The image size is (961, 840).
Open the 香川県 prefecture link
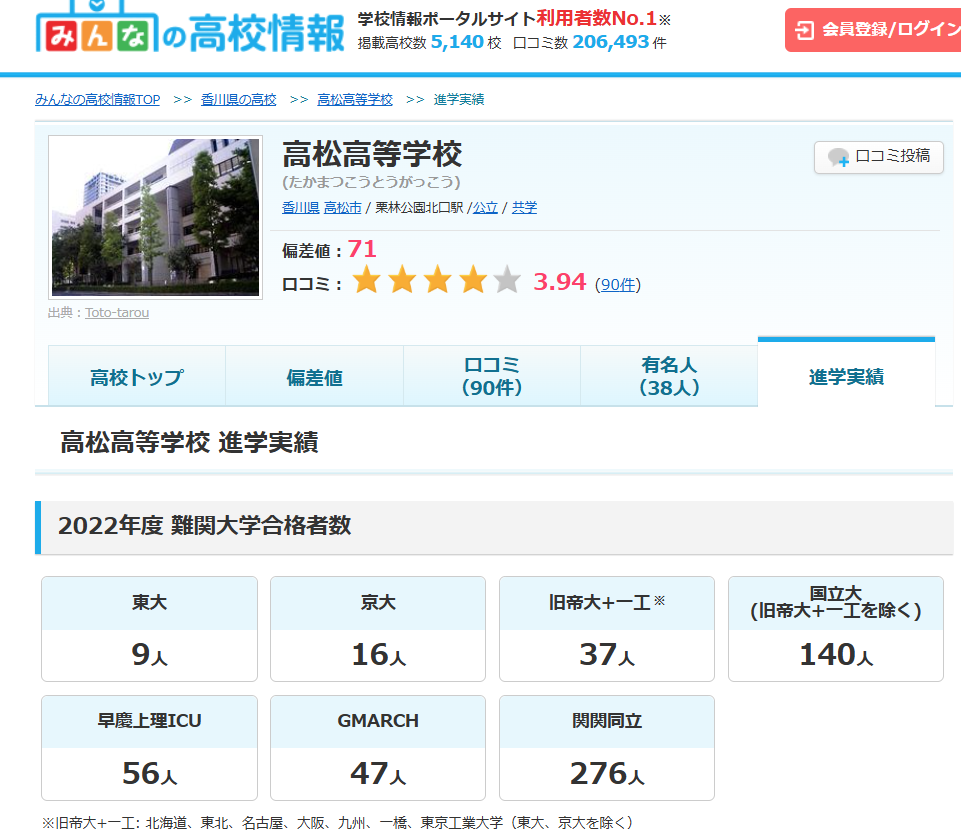point(300,208)
